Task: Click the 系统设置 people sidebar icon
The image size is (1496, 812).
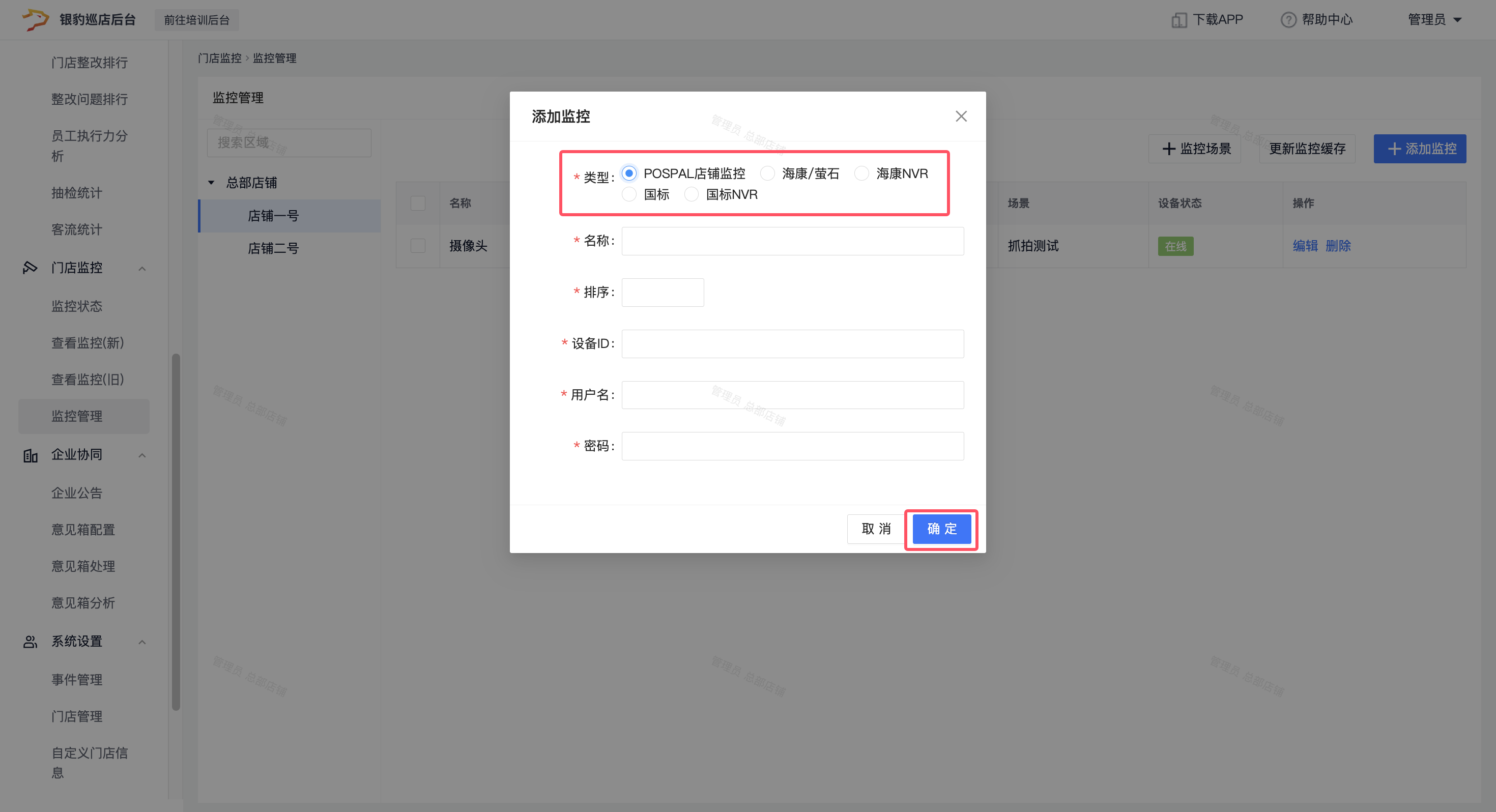Action: [x=30, y=641]
